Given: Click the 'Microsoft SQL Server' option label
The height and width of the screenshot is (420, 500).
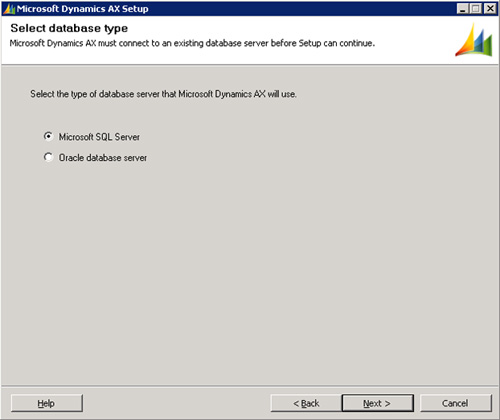Looking at the screenshot, I should tap(99, 137).
